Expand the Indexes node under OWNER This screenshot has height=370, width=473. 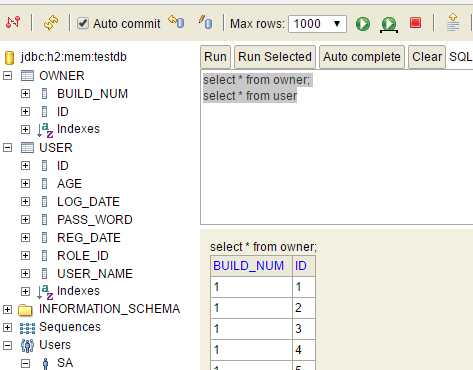(x=25, y=129)
